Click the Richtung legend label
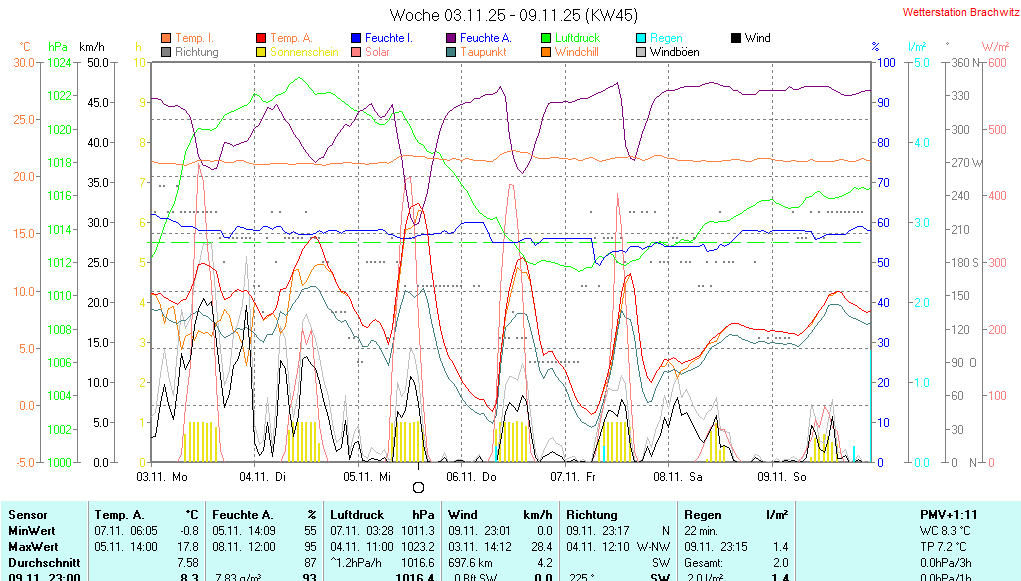 tap(196, 52)
